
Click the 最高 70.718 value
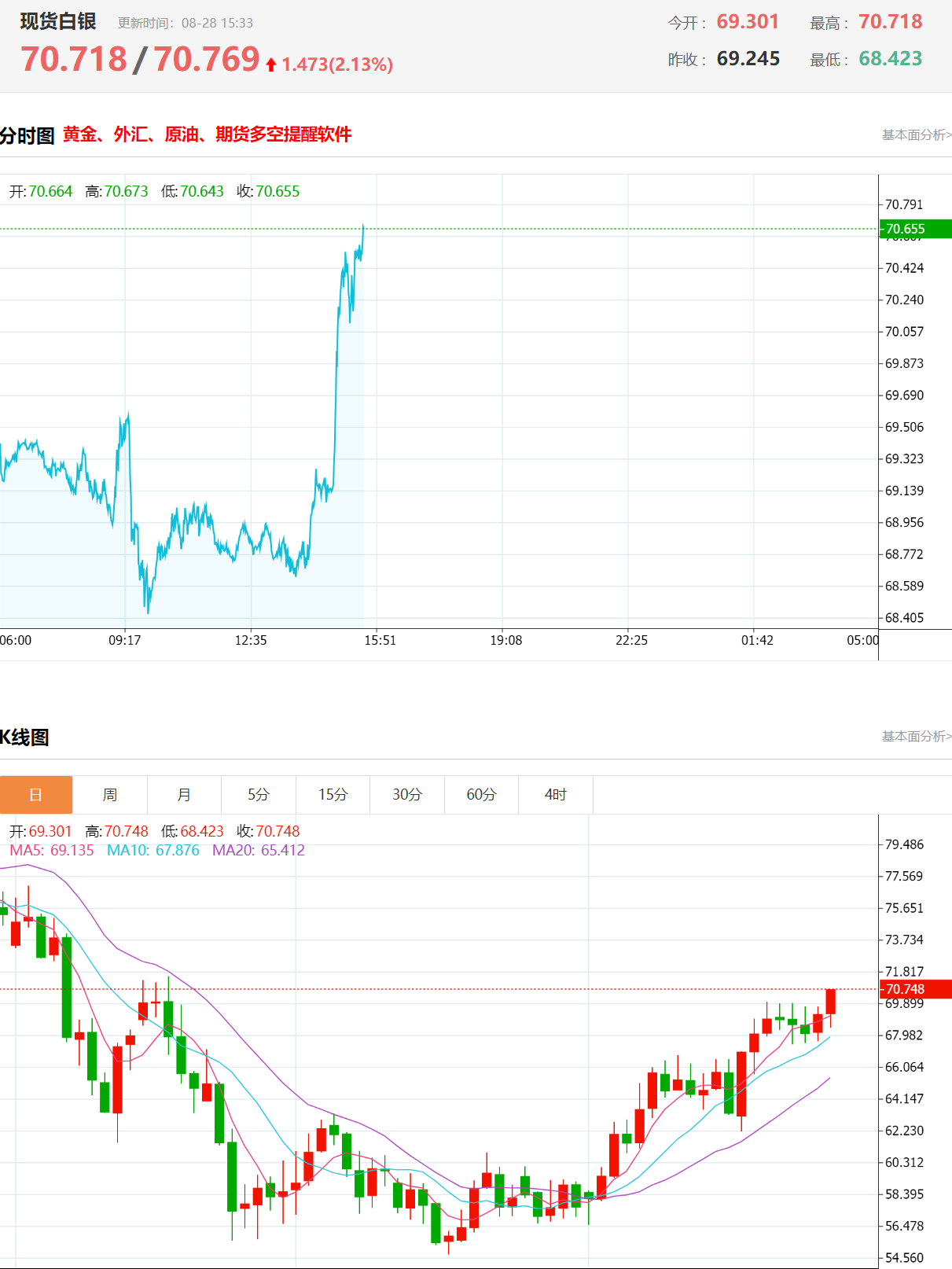coord(891,22)
